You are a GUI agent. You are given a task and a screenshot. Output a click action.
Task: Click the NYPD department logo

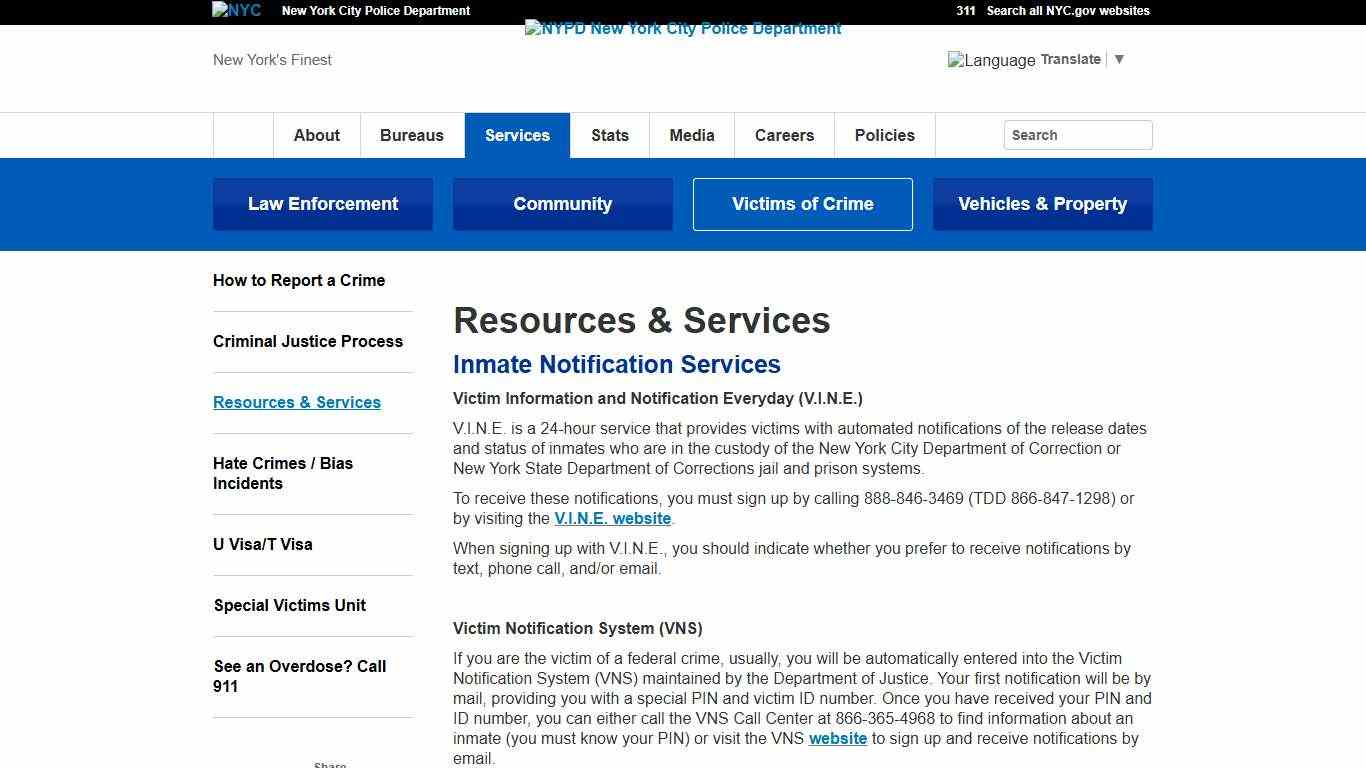tap(682, 28)
